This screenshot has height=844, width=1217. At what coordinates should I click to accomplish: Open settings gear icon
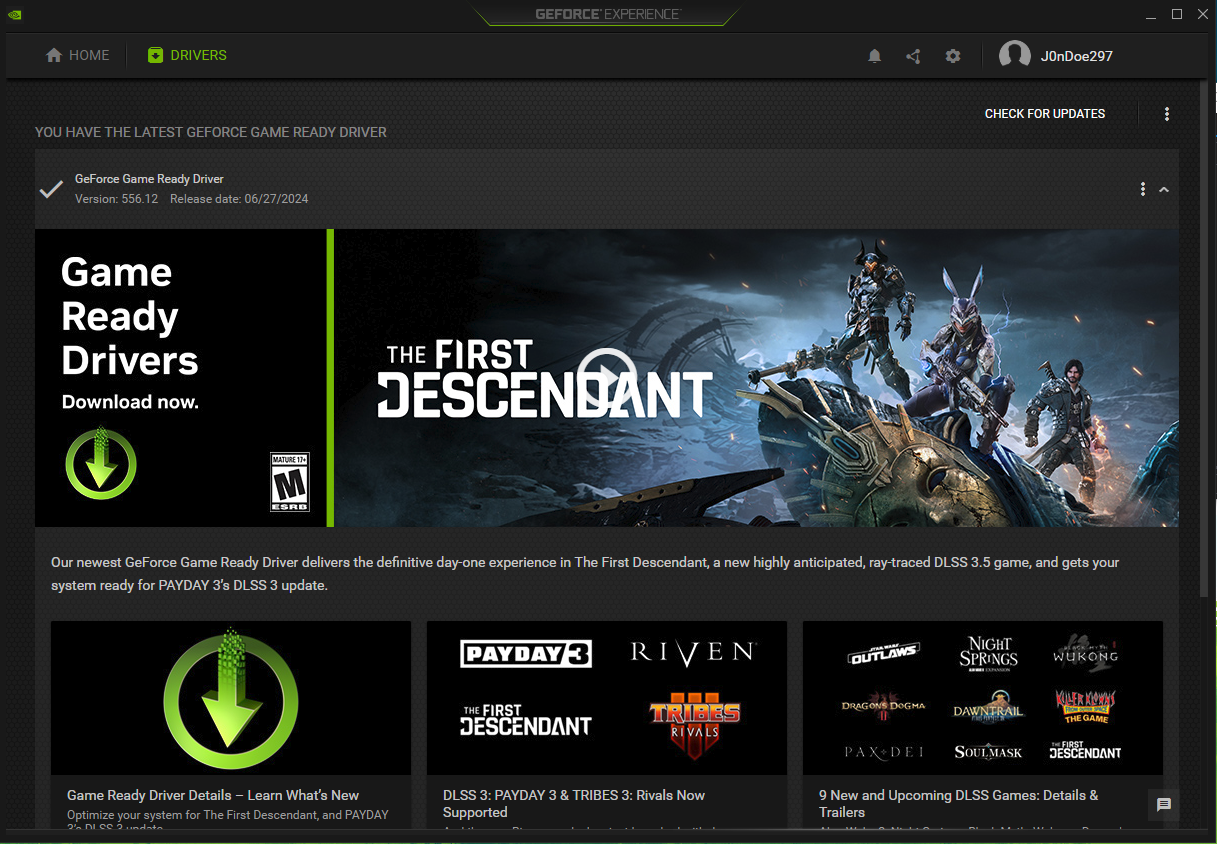click(x=953, y=56)
